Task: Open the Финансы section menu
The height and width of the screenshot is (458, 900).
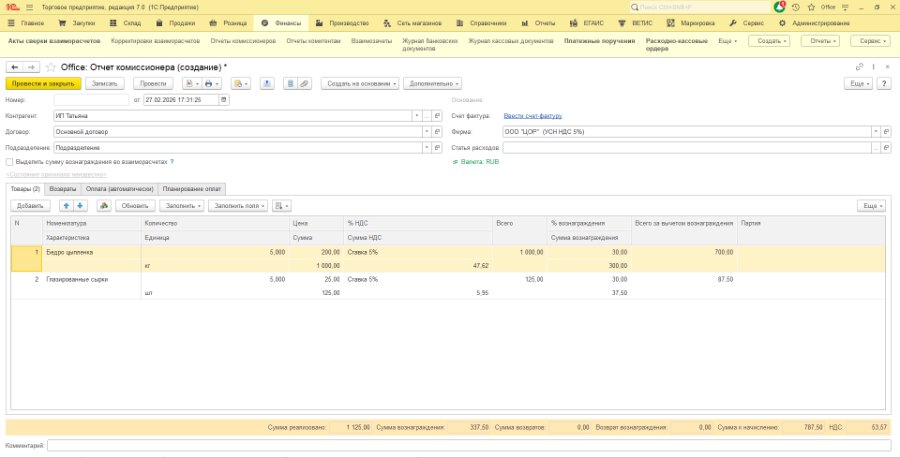Action: (x=281, y=24)
